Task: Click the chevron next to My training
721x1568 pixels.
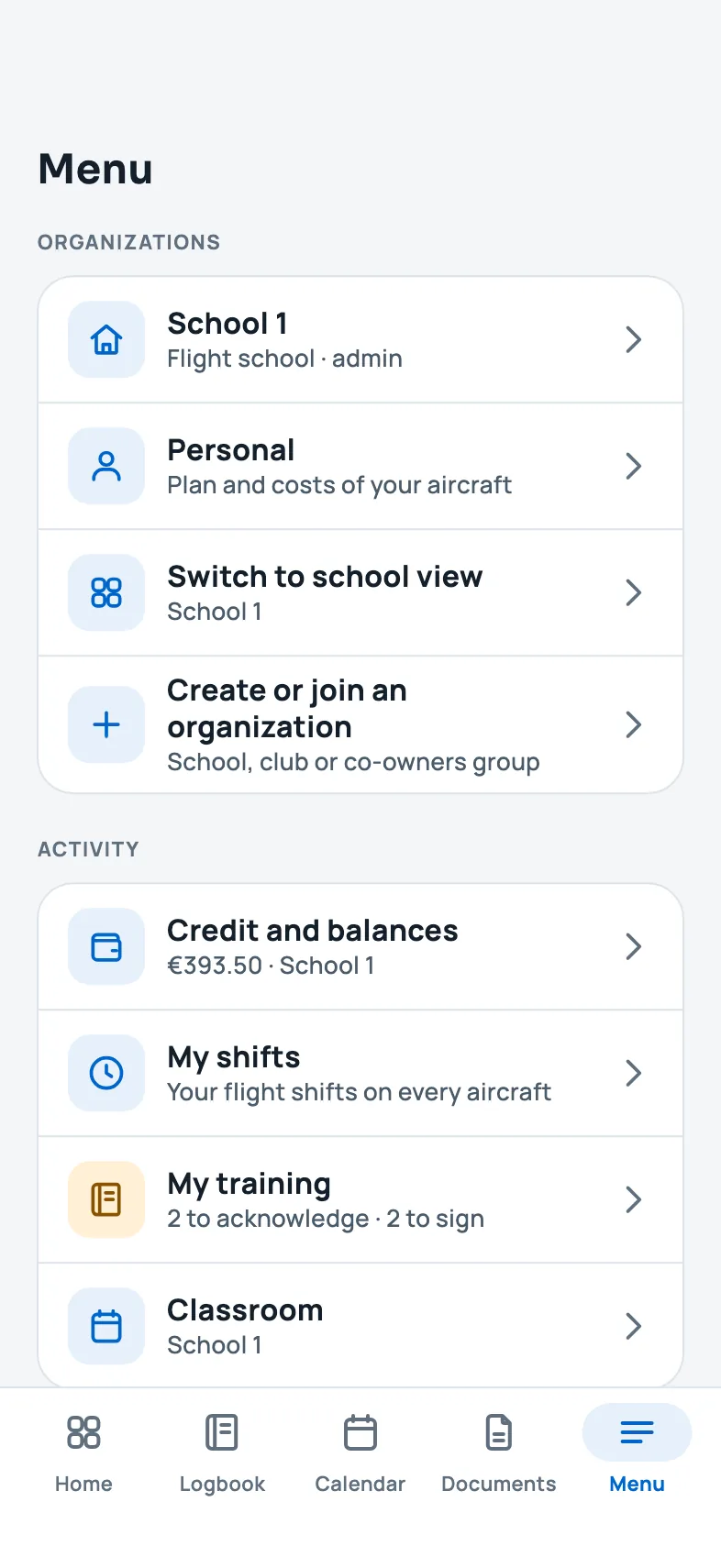Action: click(x=633, y=1199)
